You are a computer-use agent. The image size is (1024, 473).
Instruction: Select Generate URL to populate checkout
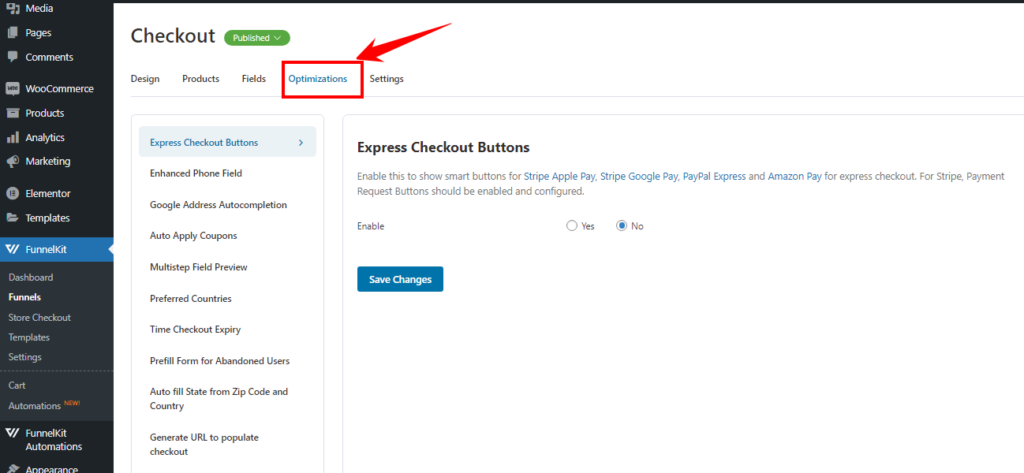click(204, 444)
